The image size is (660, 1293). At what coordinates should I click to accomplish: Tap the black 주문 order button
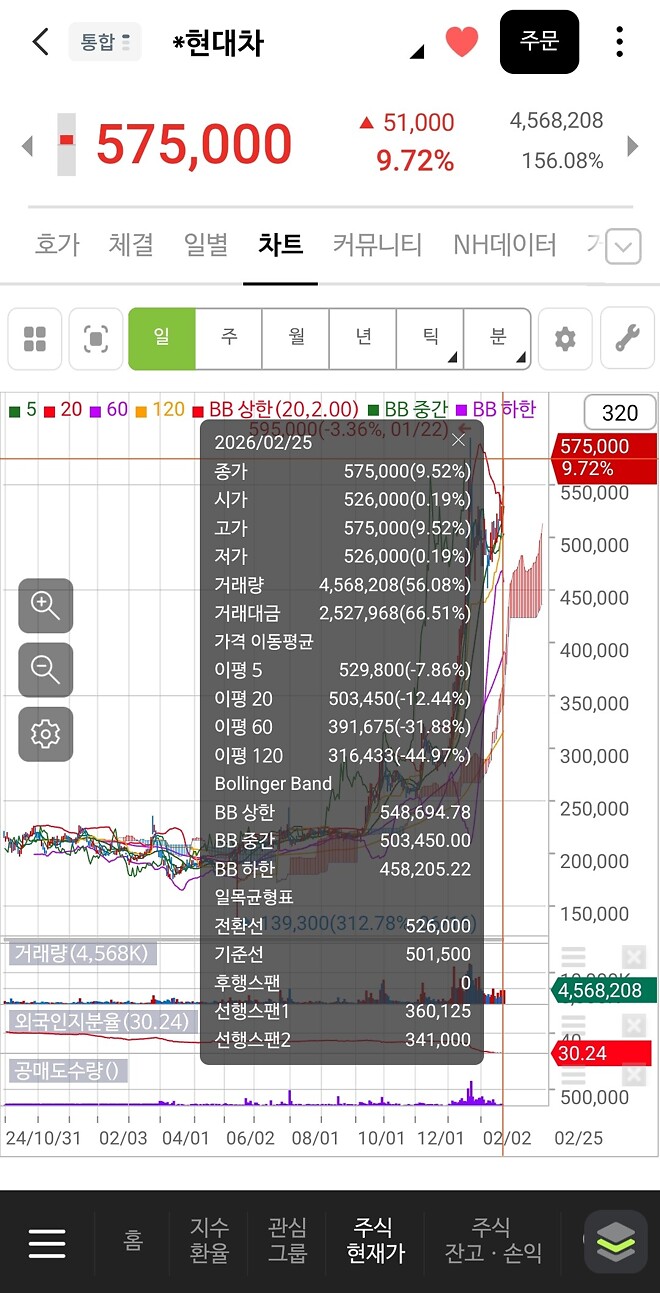tap(539, 42)
